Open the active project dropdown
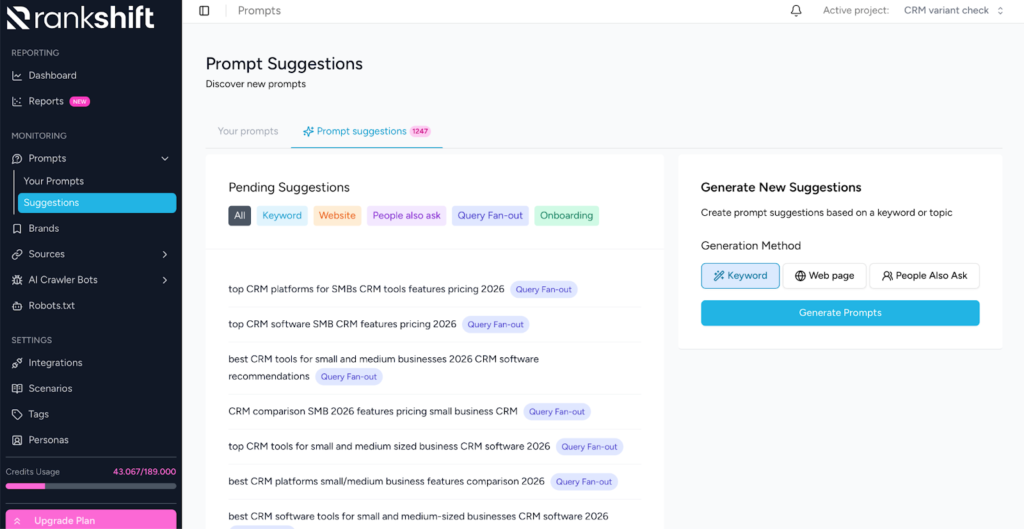The height and width of the screenshot is (529, 1024). pos(953,11)
